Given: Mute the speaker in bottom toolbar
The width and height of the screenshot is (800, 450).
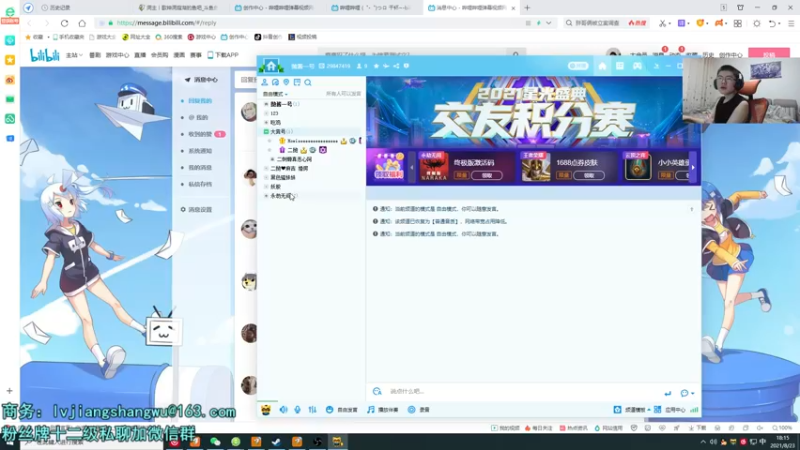Looking at the screenshot, I should (x=283, y=410).
